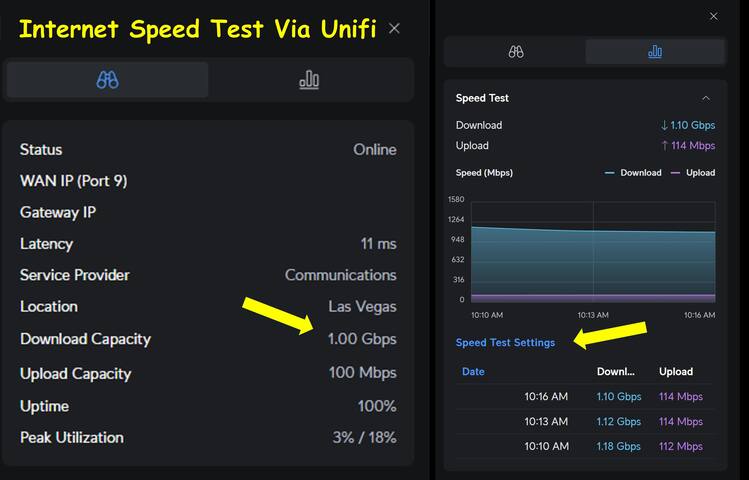
Task: Select the bar chart tab in left panel
Action: pos(309,80)
